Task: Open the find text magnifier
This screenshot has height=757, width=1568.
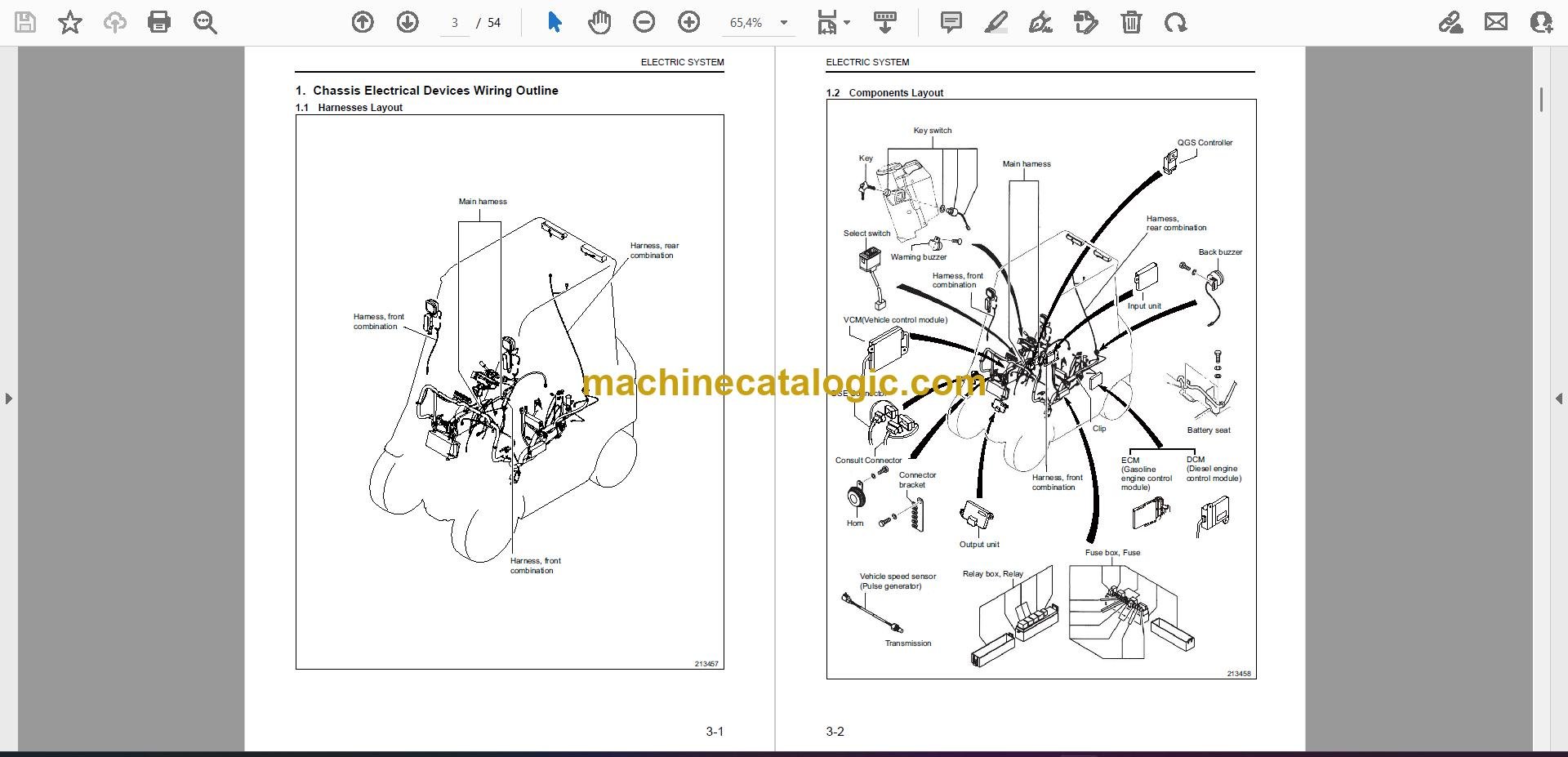Action: click(x=205, y=22)
